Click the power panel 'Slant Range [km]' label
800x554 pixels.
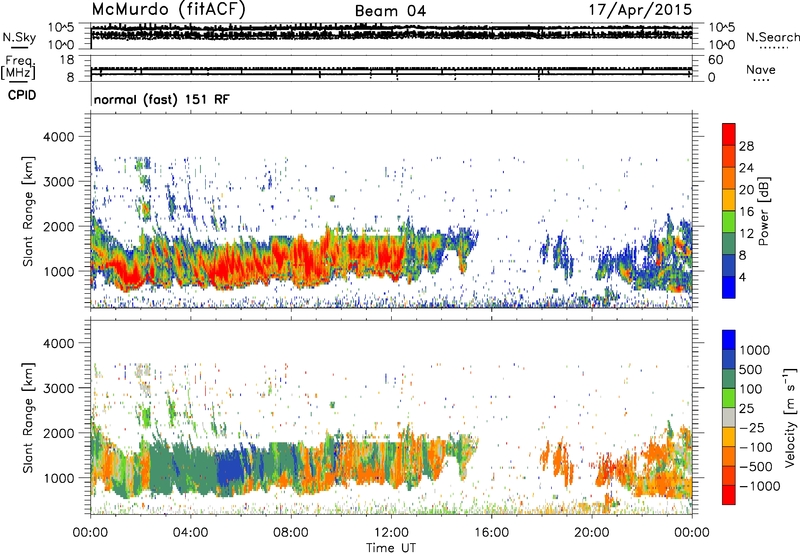pyautogui.click(x=28, y=211)
